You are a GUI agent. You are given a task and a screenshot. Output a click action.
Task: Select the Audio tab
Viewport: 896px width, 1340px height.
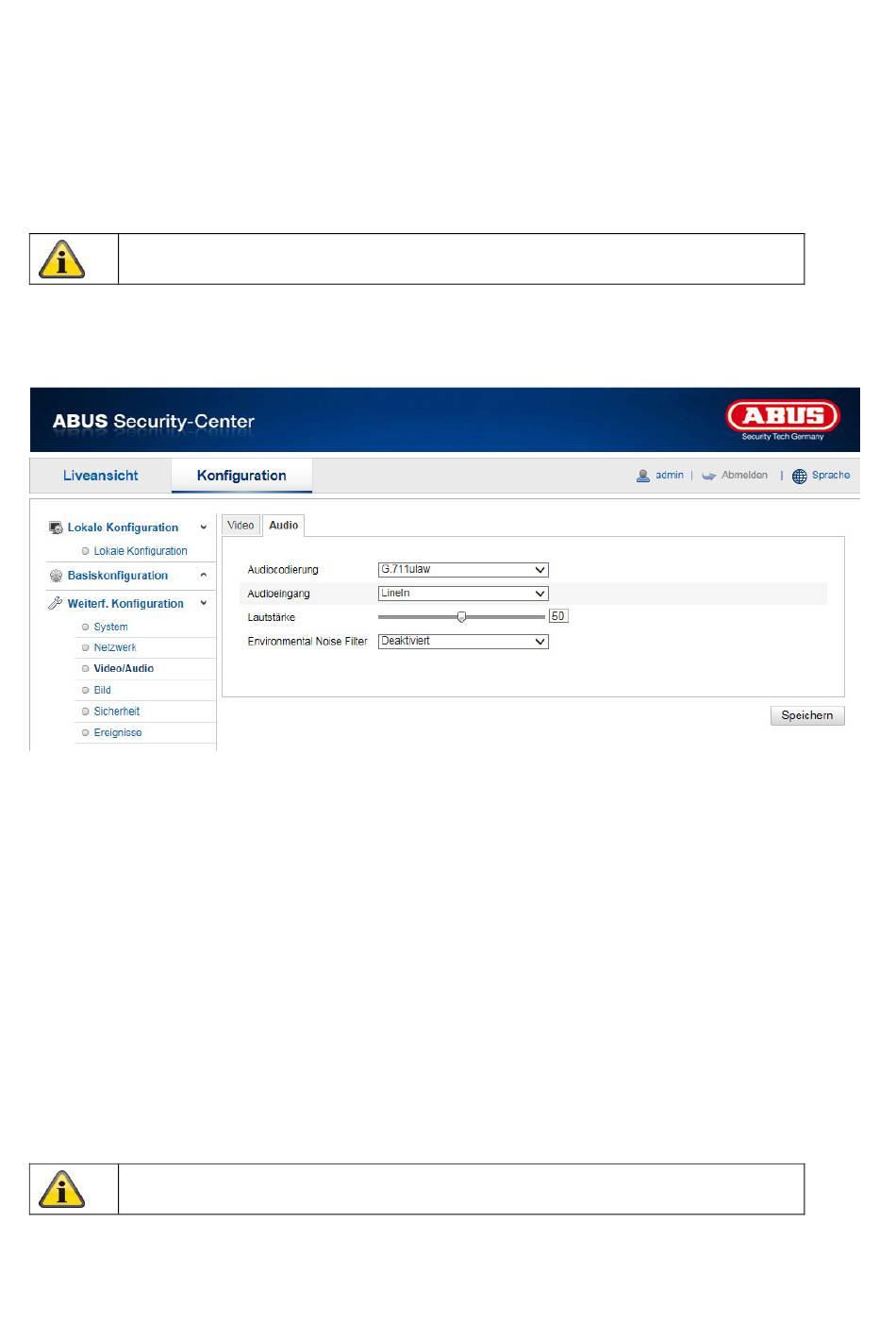coord(284,526)
